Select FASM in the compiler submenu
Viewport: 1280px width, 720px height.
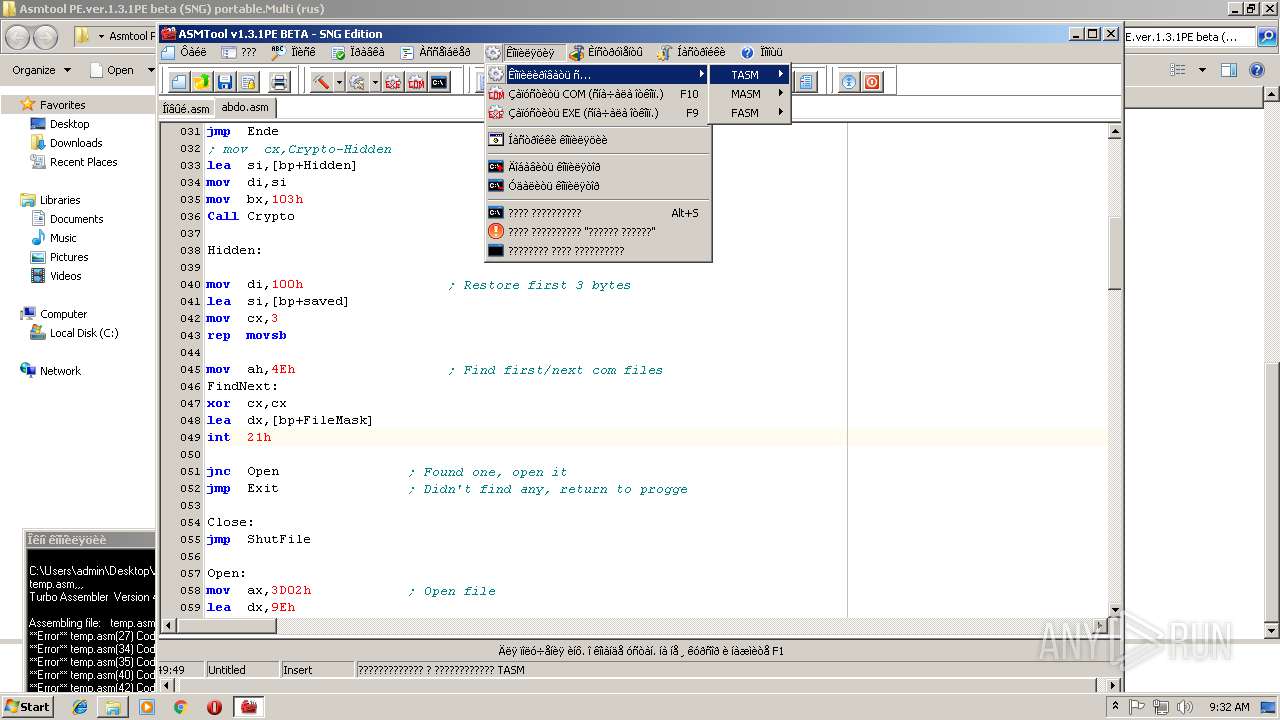click(x=749, y=113)
